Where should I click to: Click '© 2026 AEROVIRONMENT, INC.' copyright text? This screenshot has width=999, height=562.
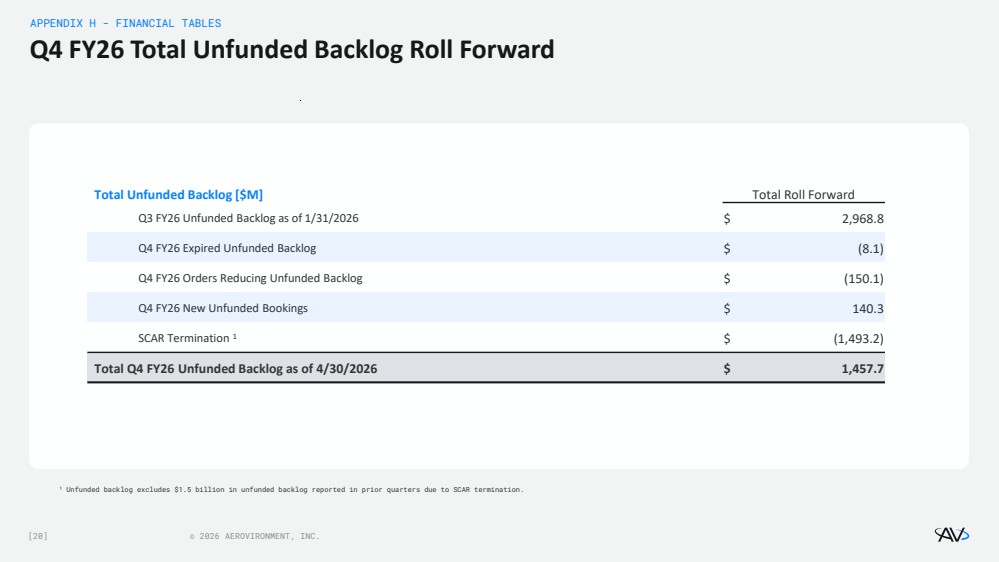pyautogui.click(x=254, y=536)
